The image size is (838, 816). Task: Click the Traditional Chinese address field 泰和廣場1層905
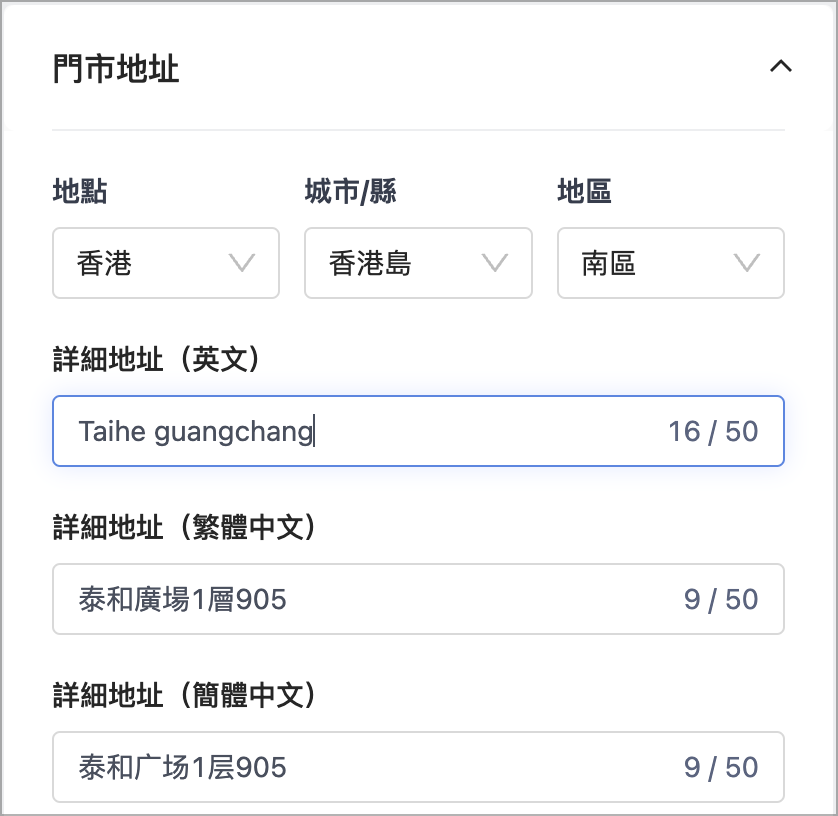[x=418, y=599]
